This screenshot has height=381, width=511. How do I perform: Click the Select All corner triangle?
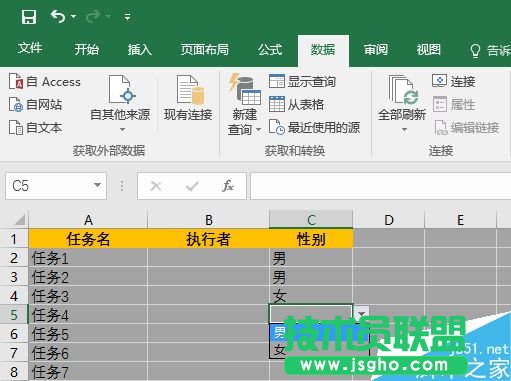coord(20,220)
